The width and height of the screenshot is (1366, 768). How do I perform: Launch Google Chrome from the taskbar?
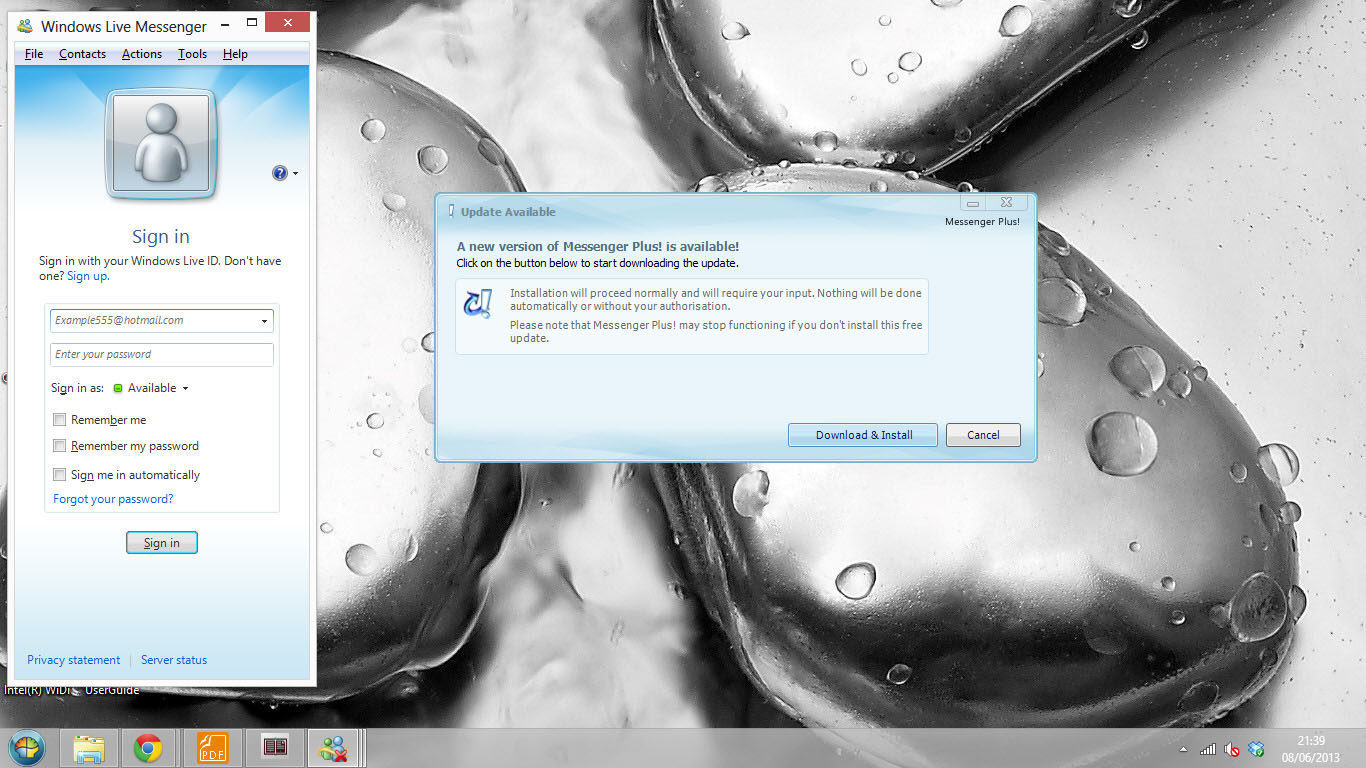point(149,748)
